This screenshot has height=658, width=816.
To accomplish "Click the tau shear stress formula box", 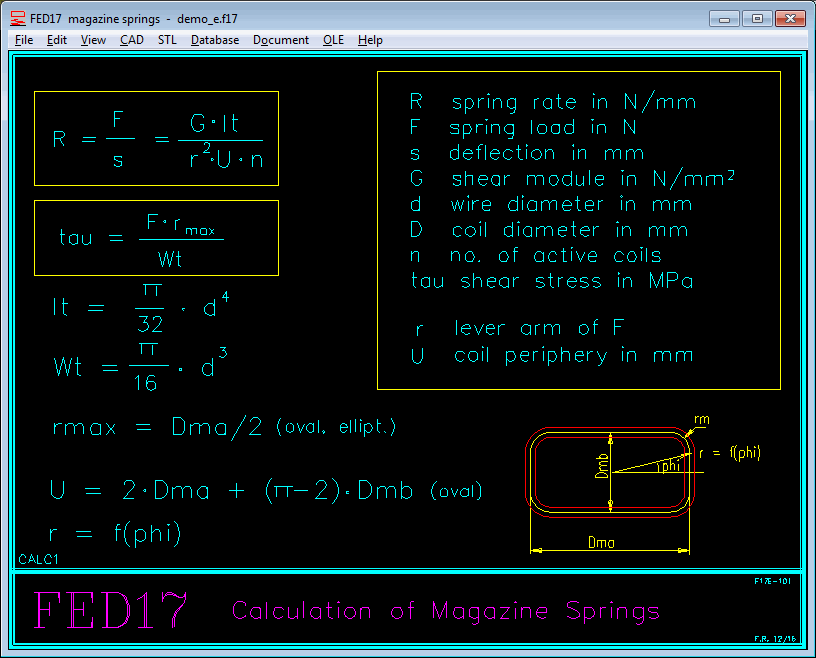I will tap(157, 238).
